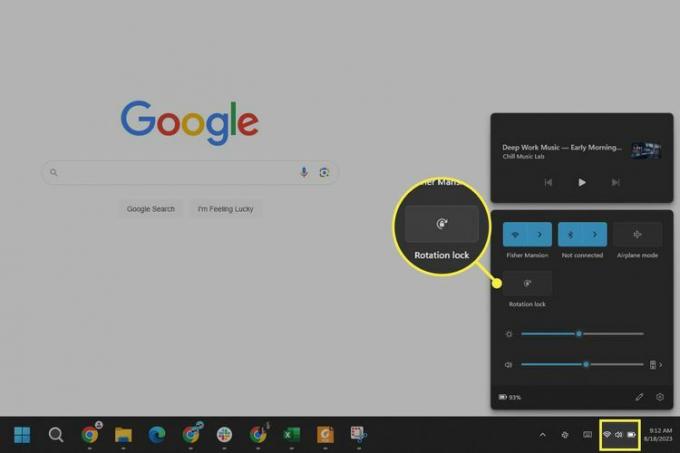Adjust the brightness slider
Image resolution: width=680 pixels, height=453 pixels.
[x=582, y=334]
